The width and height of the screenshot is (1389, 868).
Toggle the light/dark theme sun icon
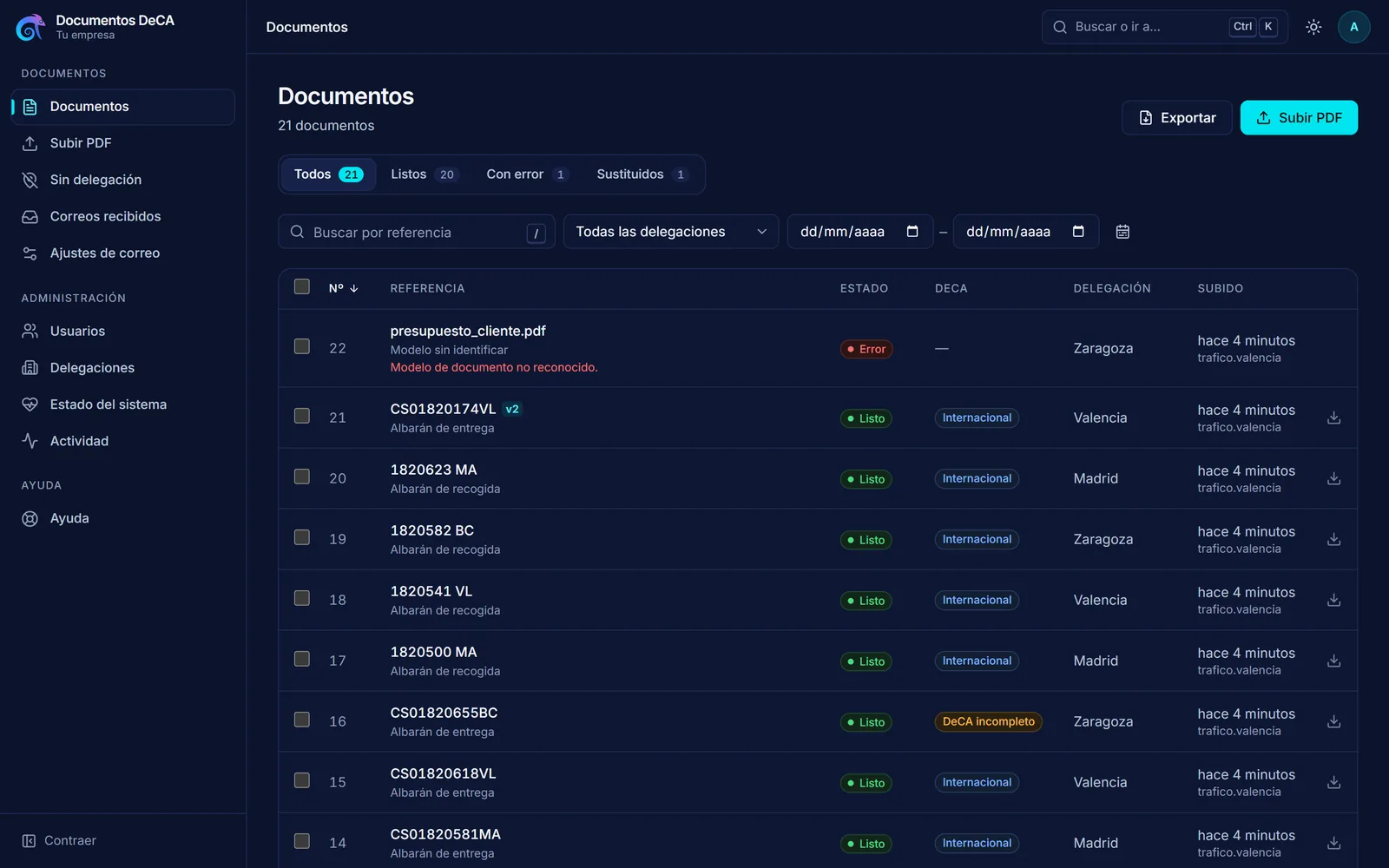(1313, 27)
